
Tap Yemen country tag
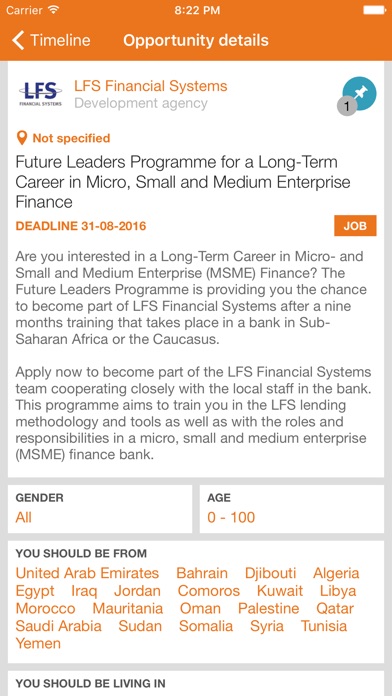(x=38, y=643)
